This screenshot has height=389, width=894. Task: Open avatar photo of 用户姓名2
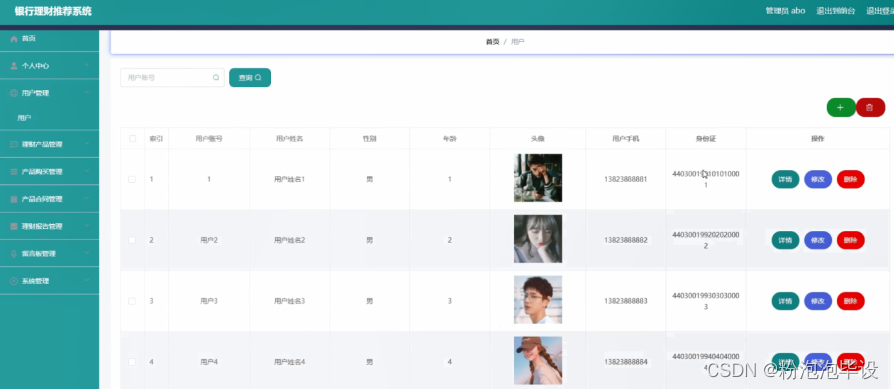538,239
